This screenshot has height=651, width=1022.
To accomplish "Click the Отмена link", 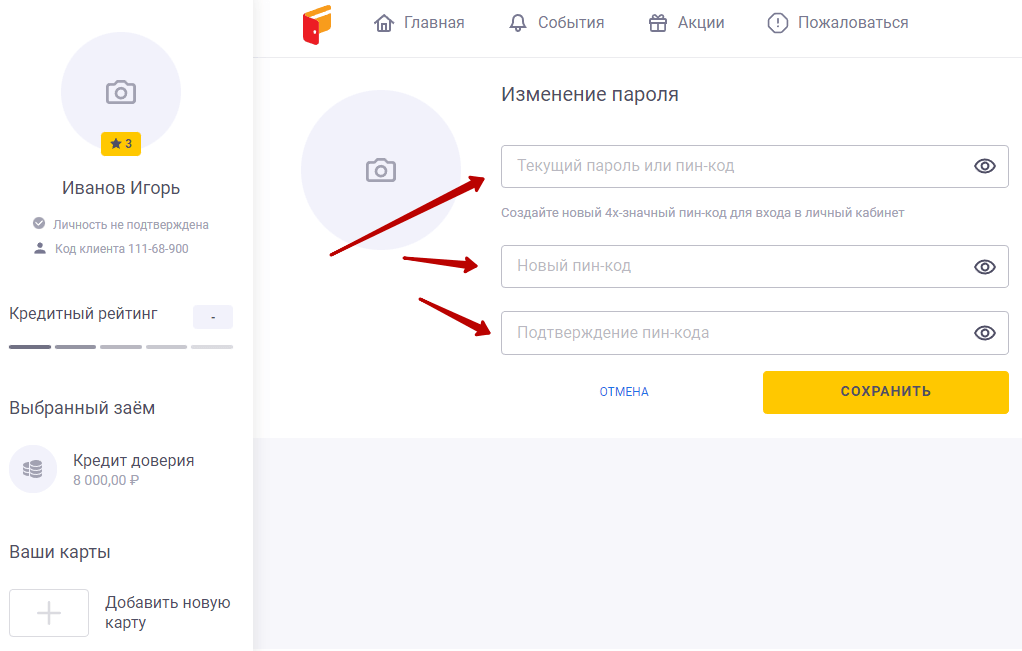I will (x=624, y=392).
